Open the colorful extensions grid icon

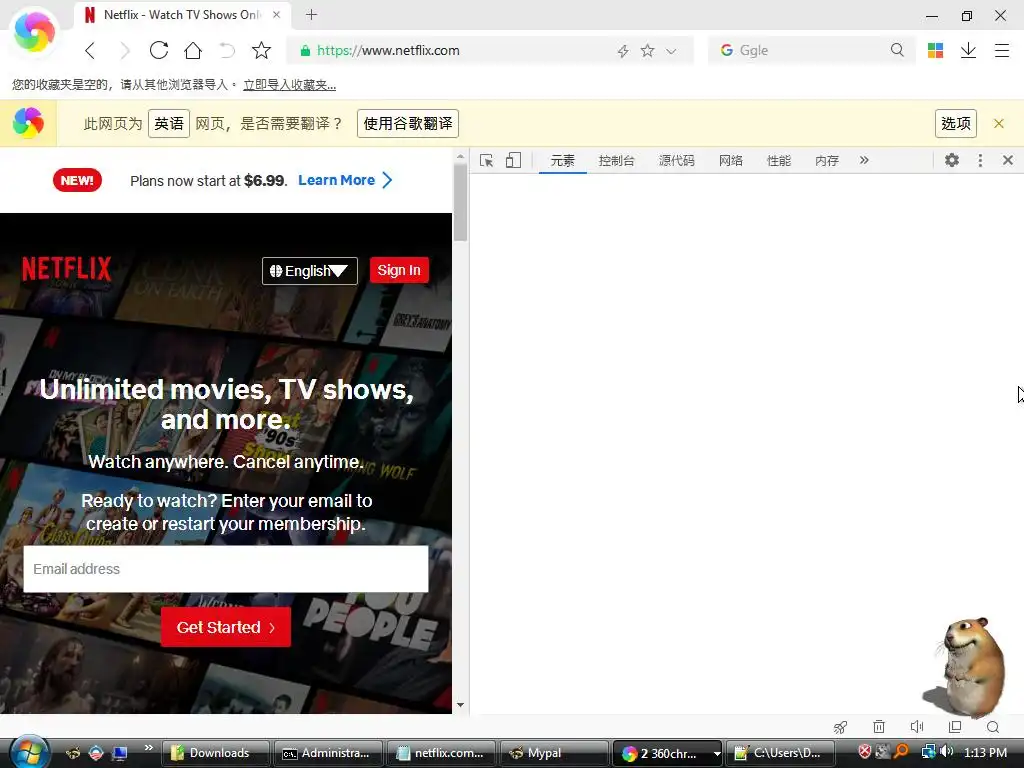click(x=935, y=50)
